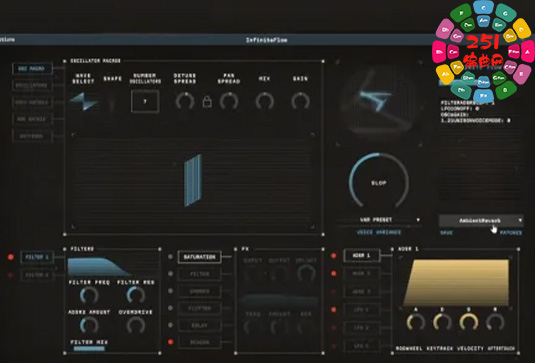Screen dimensions: 535x363
Task: Click the ADSR2 Amount knob
Action: 89,325
